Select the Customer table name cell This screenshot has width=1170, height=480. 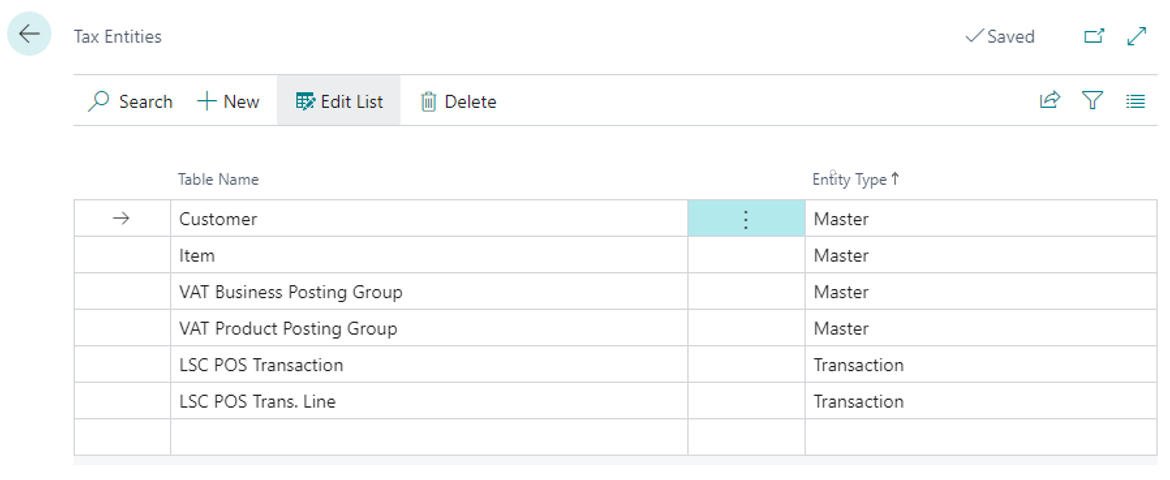pos(218,219)
